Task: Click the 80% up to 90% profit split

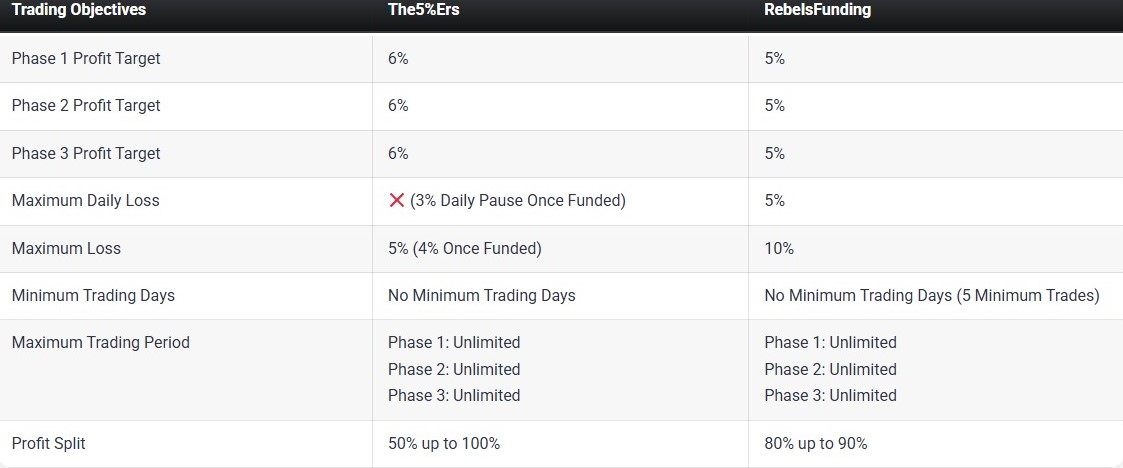Action: click(x=816, y=443)
